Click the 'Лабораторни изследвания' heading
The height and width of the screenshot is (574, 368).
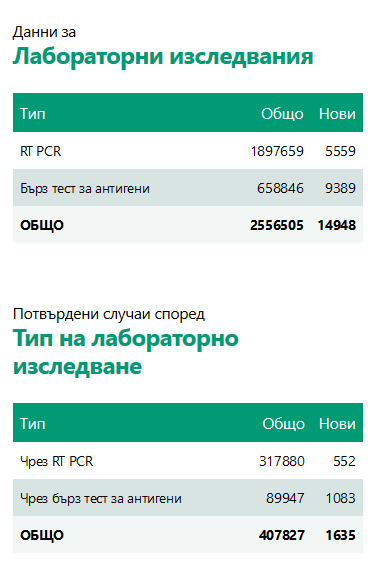(163, 57)
